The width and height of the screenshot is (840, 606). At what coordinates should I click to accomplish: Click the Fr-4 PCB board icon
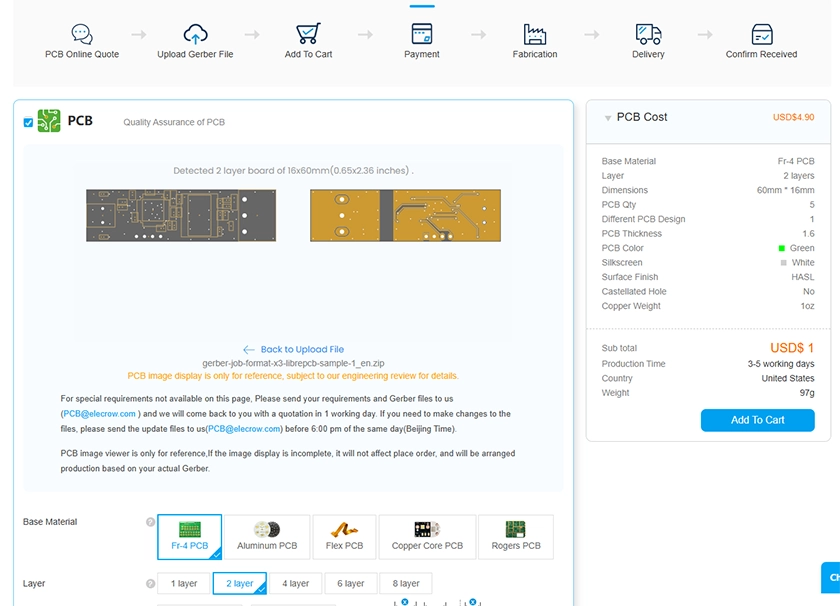[x=190, y=529]
